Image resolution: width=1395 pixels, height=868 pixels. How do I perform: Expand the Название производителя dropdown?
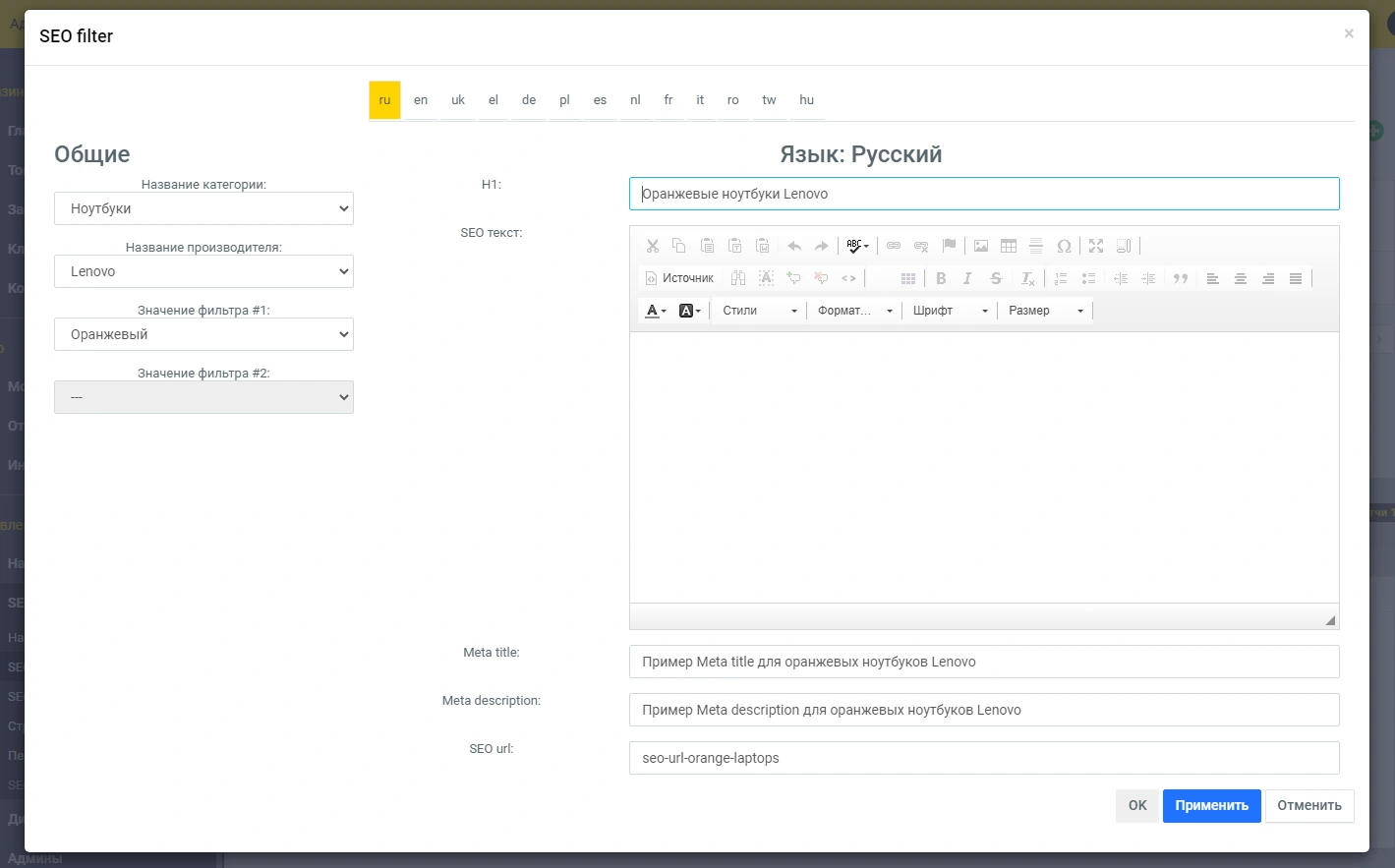pyautogui.click(x=203, y=271)
